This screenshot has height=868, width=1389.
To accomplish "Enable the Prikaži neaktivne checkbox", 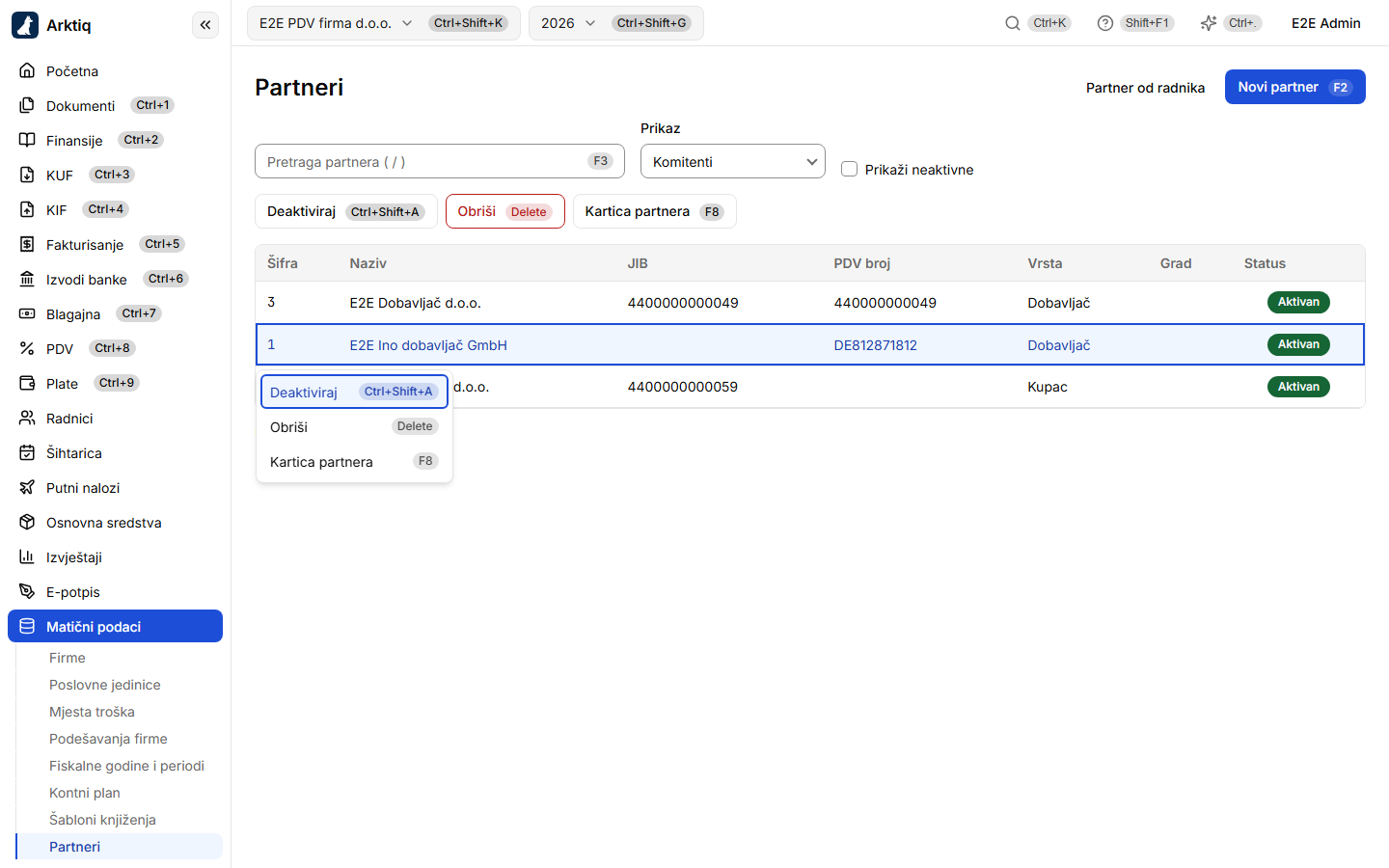I will (x=849, y=169).
